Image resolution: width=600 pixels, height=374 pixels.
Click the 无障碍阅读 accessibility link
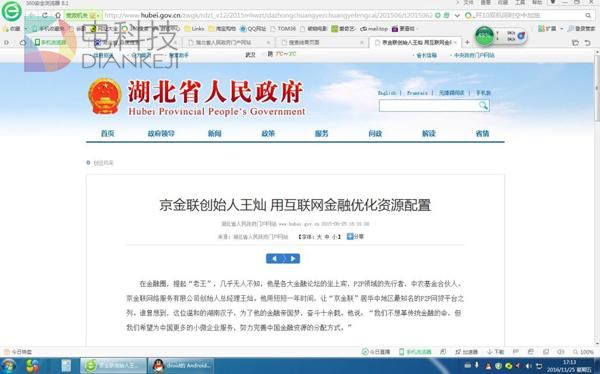(x=451, y=93)
